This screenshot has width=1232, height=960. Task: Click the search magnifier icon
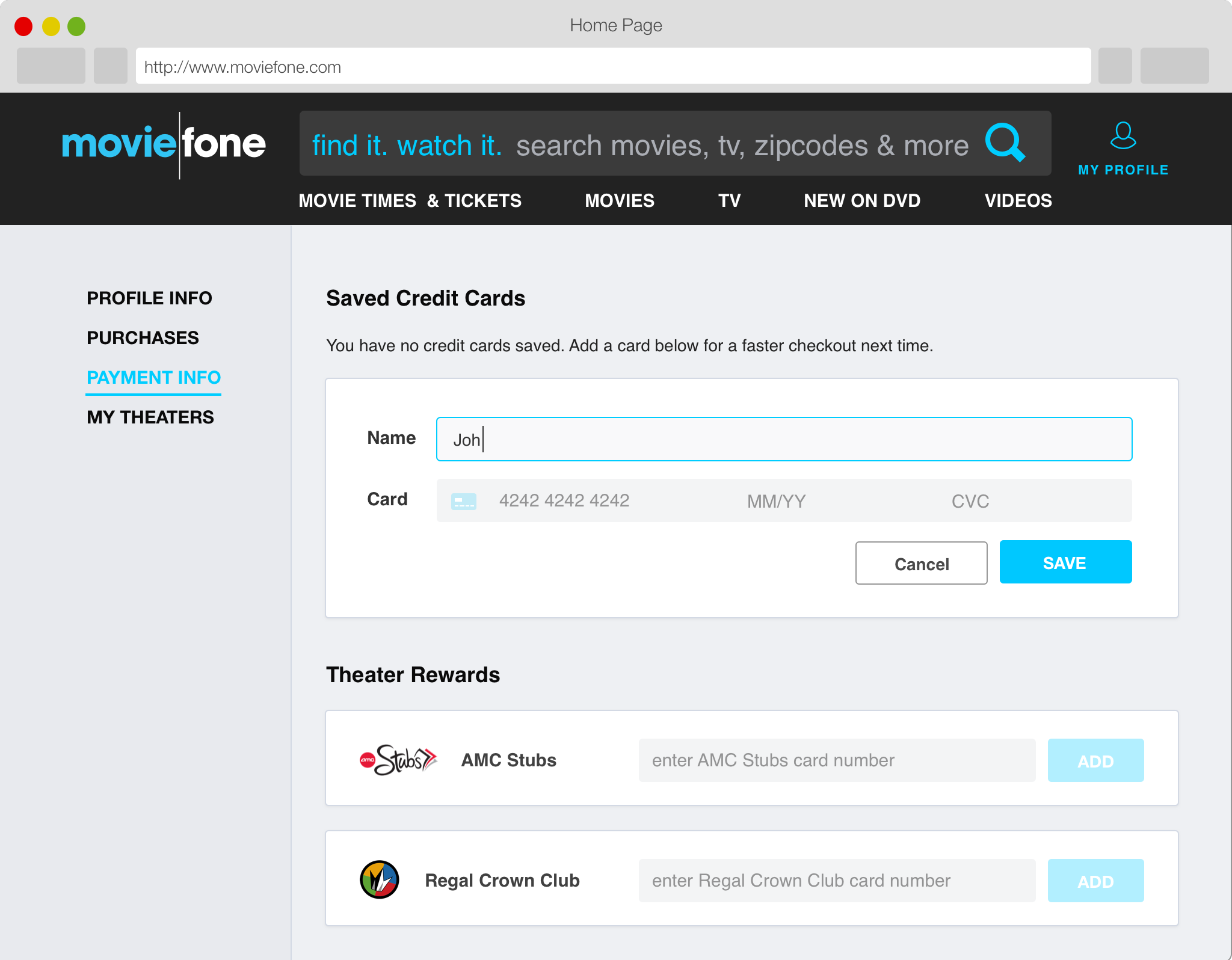coord(1004,143)
